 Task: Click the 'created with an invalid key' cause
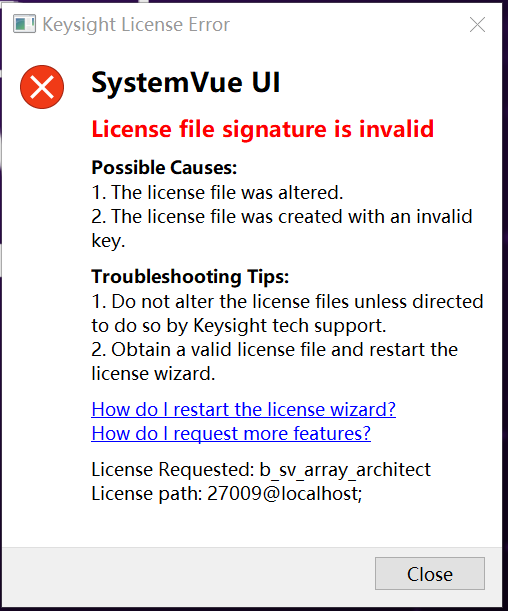click(282, 228)
